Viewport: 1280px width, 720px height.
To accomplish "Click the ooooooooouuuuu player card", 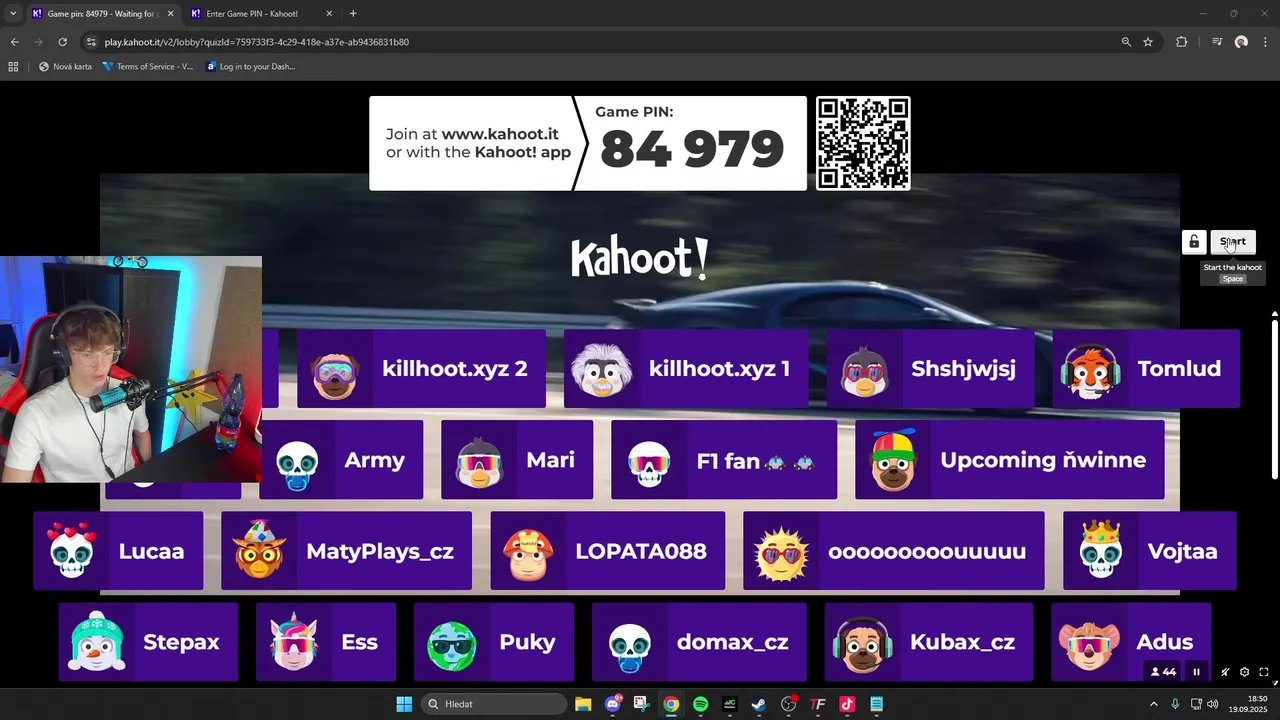I will click(x=894, y=551).
